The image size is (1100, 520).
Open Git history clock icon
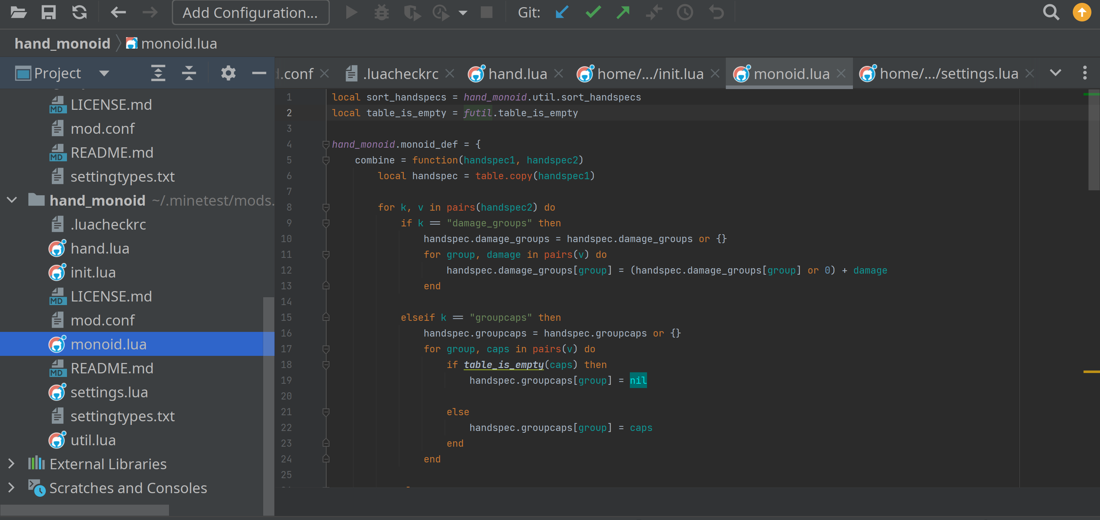tap(685, 12)
